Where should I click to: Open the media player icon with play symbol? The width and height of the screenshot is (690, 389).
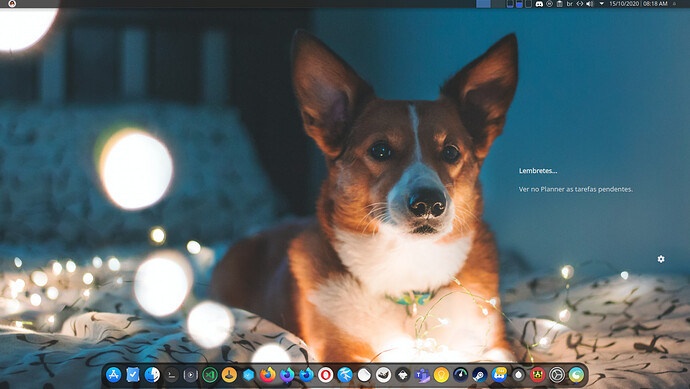(191, 374)
